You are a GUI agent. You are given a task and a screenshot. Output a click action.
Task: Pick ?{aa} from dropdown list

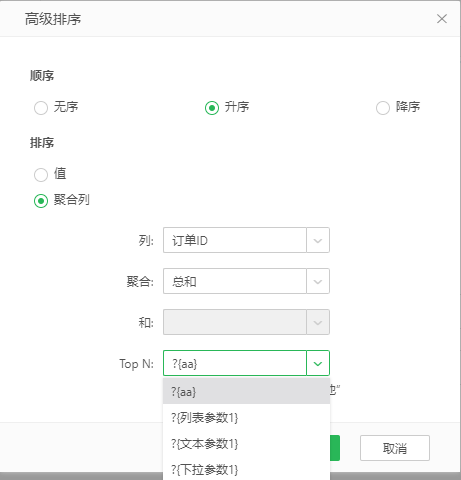click(246, 391)
